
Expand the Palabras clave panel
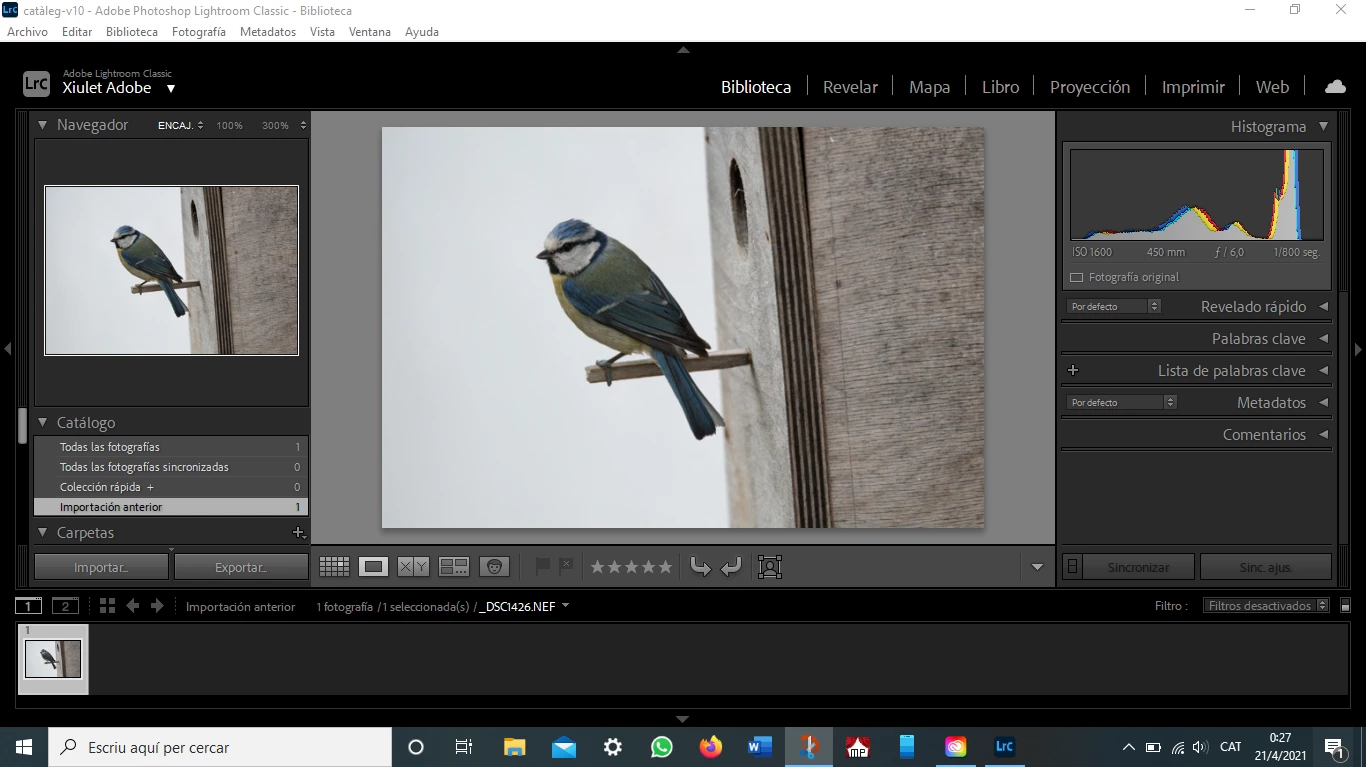click(x=1323, y=339)
